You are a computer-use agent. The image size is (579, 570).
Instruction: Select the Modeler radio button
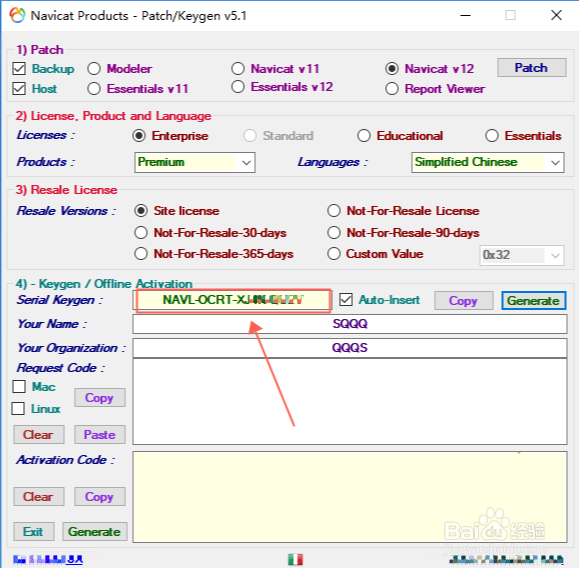pyautogui.click(x=94, y=69)
